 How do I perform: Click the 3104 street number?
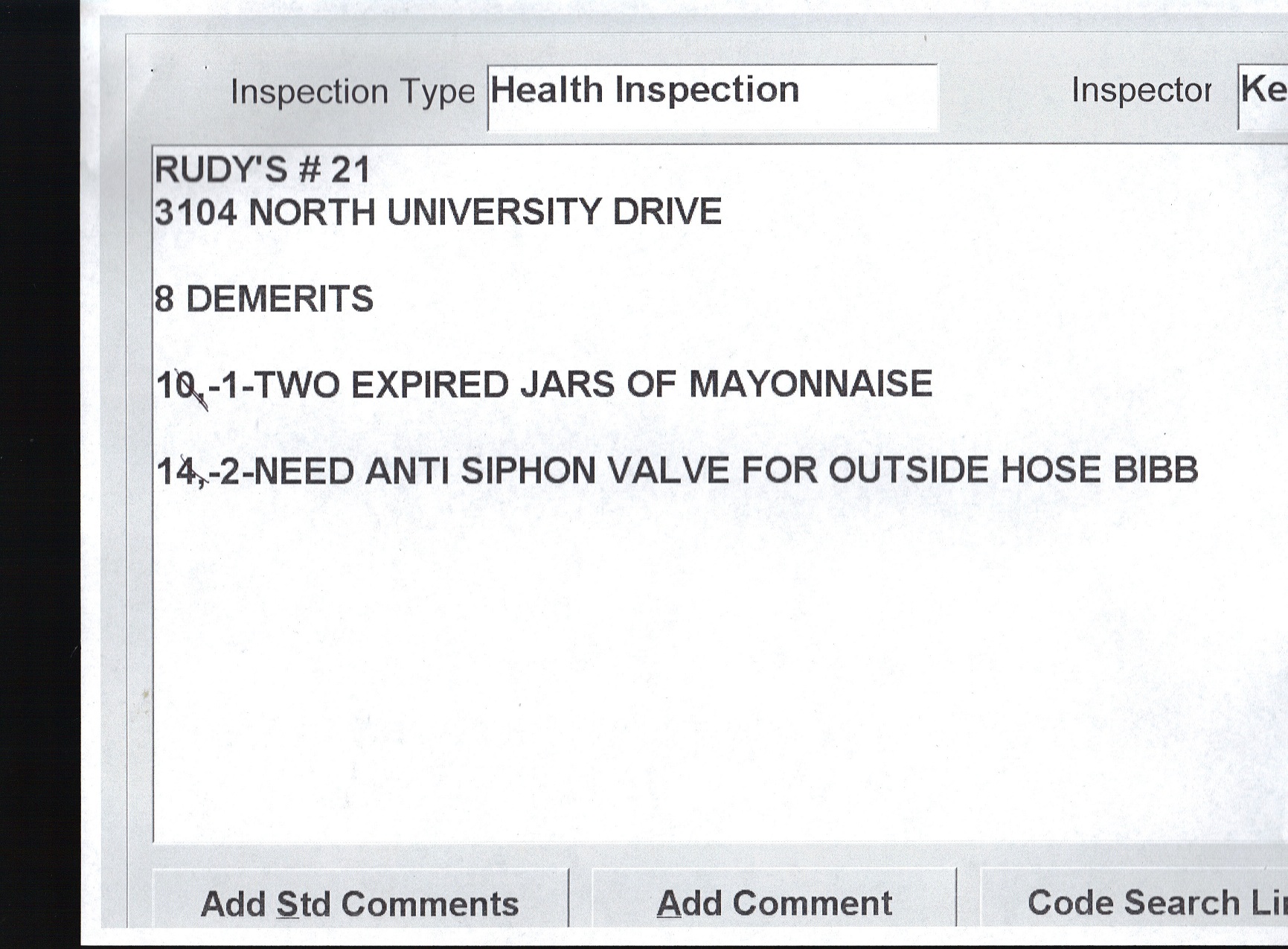196,213
